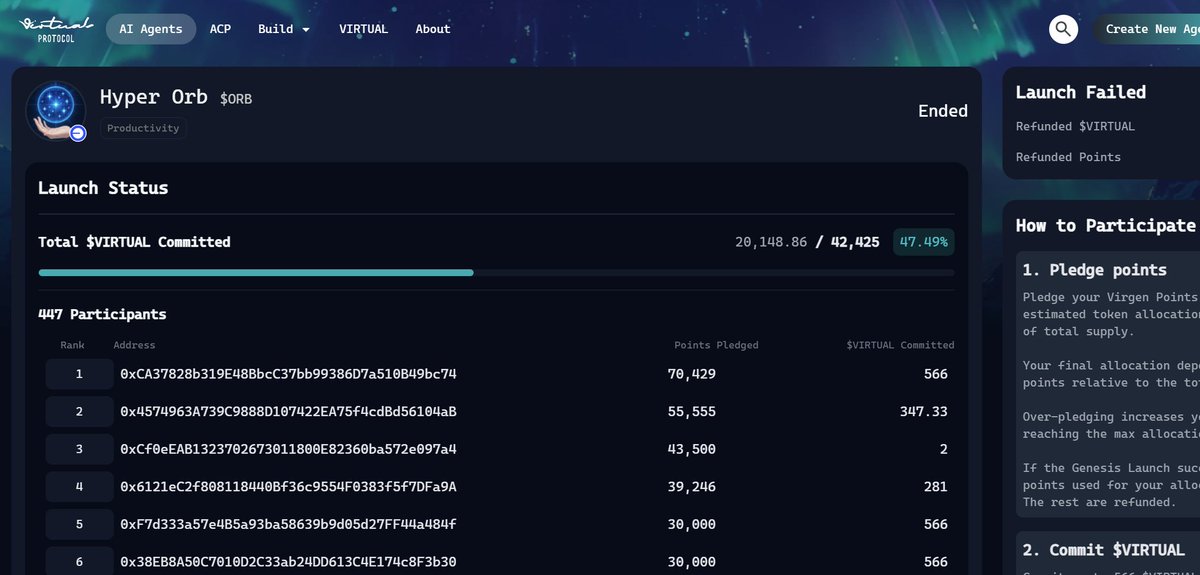Click the Hyper Orb avatar image

(x=56, y=109)
